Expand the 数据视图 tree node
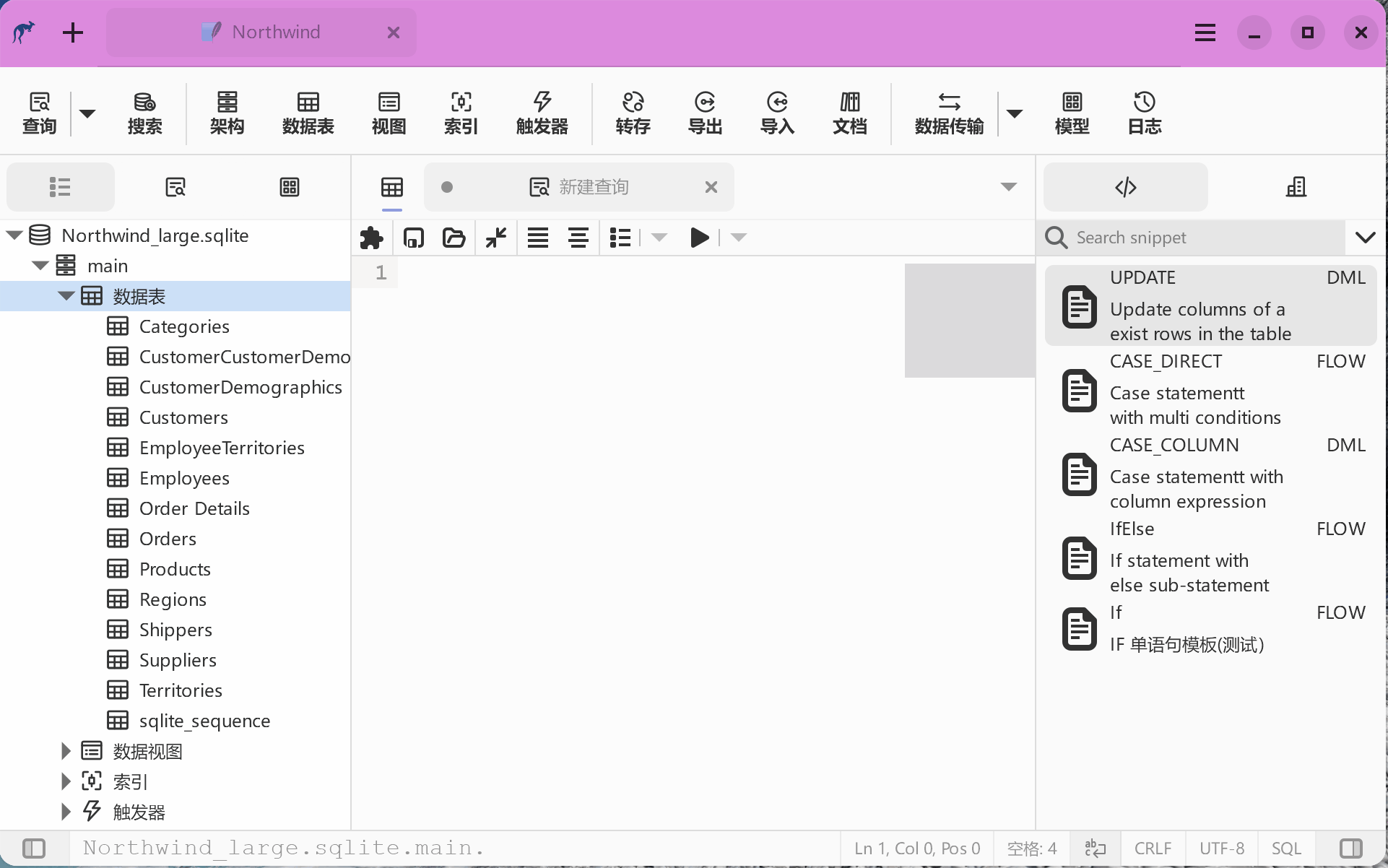Viewport: 1388px width, 868px height. tap(66, 751)
